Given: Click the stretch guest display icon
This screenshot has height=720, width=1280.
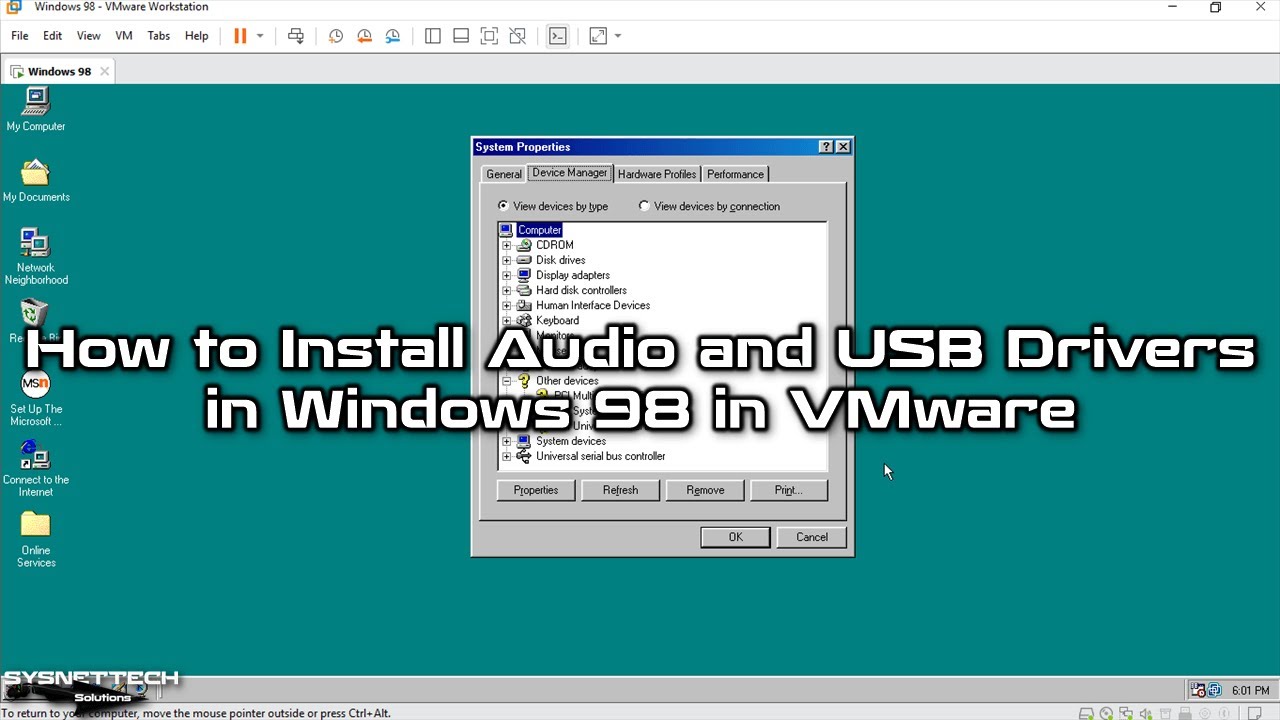Looking at the screenshot, I should (x=598, y=36).
